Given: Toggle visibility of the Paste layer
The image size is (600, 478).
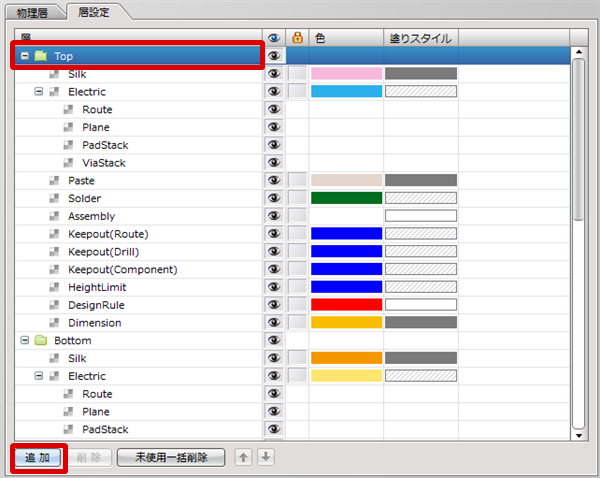Looking at the screenshot, I should click(274, 181).
